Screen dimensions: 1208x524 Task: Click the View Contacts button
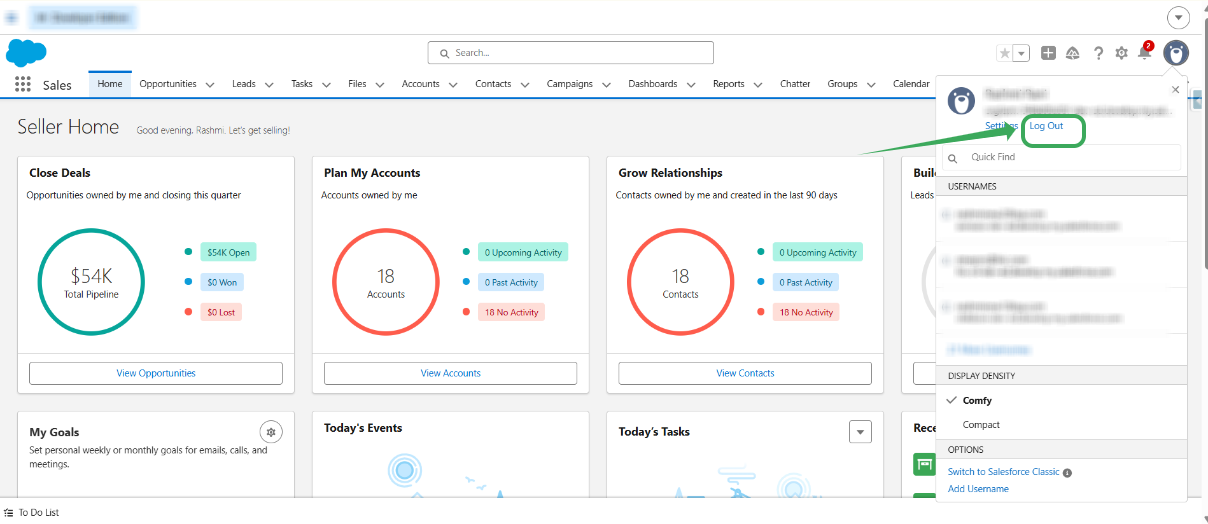click(745, 373)
